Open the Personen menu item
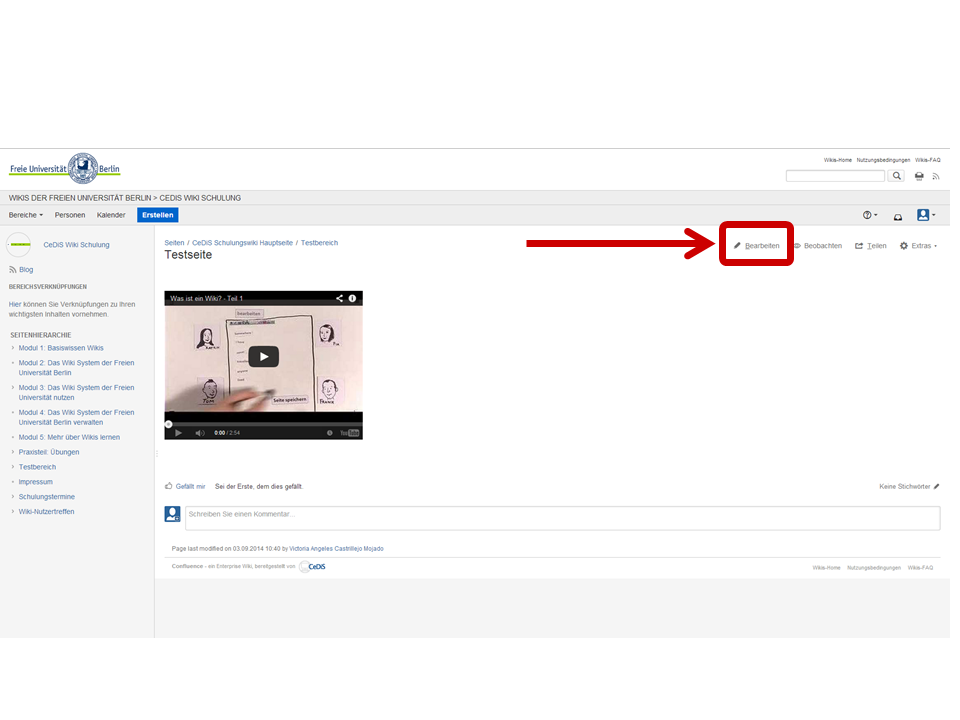The width and height of the screenshot is (960, 720). (70, 215)
